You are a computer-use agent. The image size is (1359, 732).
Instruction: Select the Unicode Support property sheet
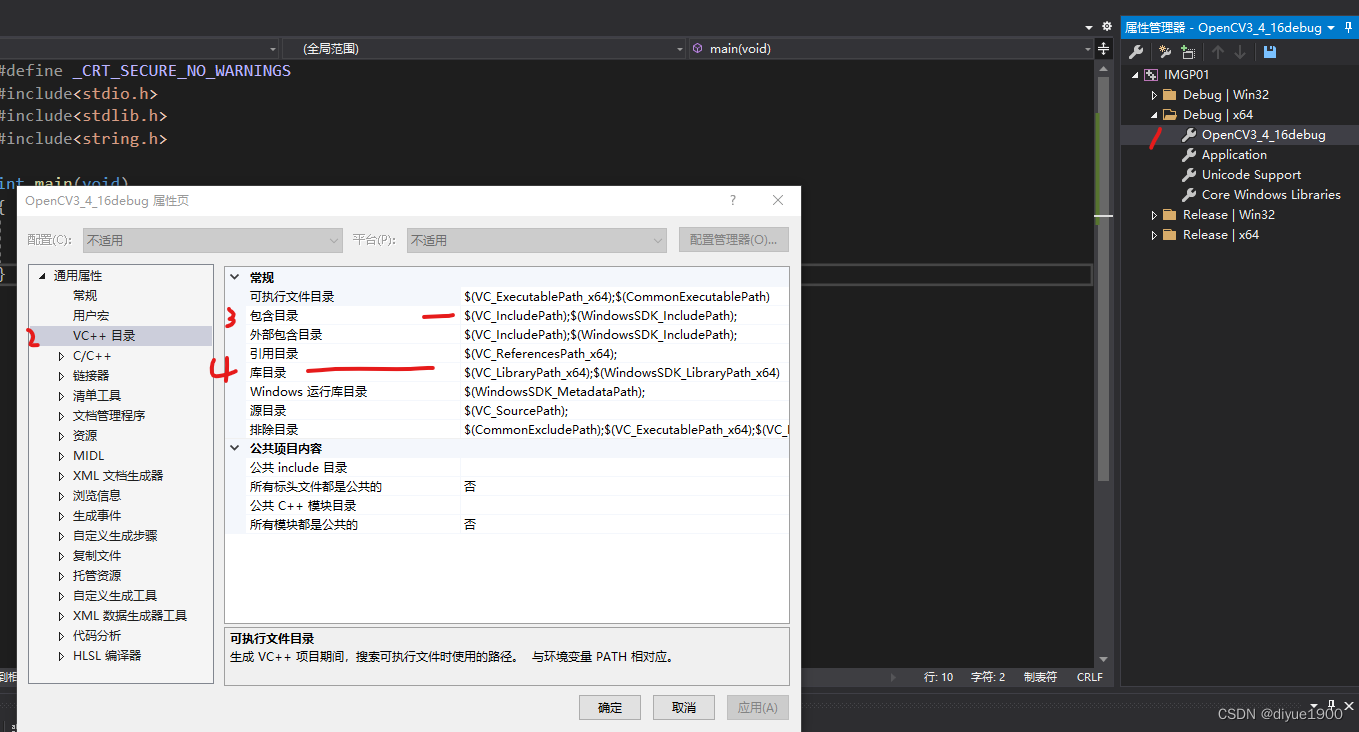point(1251,175)
